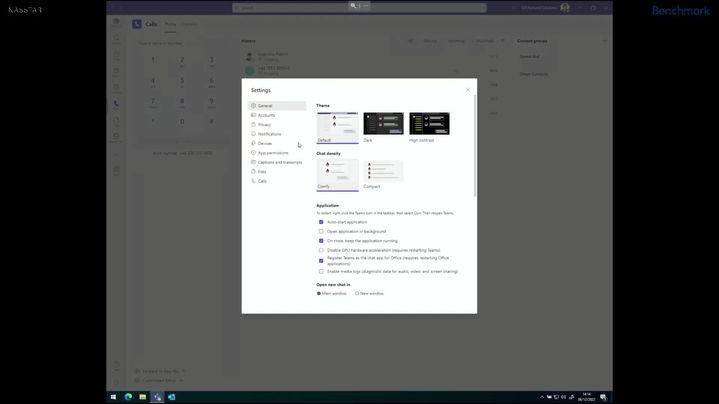Screen dimensions: 719x404
Task: Open the Devices settings section
Action: [x=277, y=144]
